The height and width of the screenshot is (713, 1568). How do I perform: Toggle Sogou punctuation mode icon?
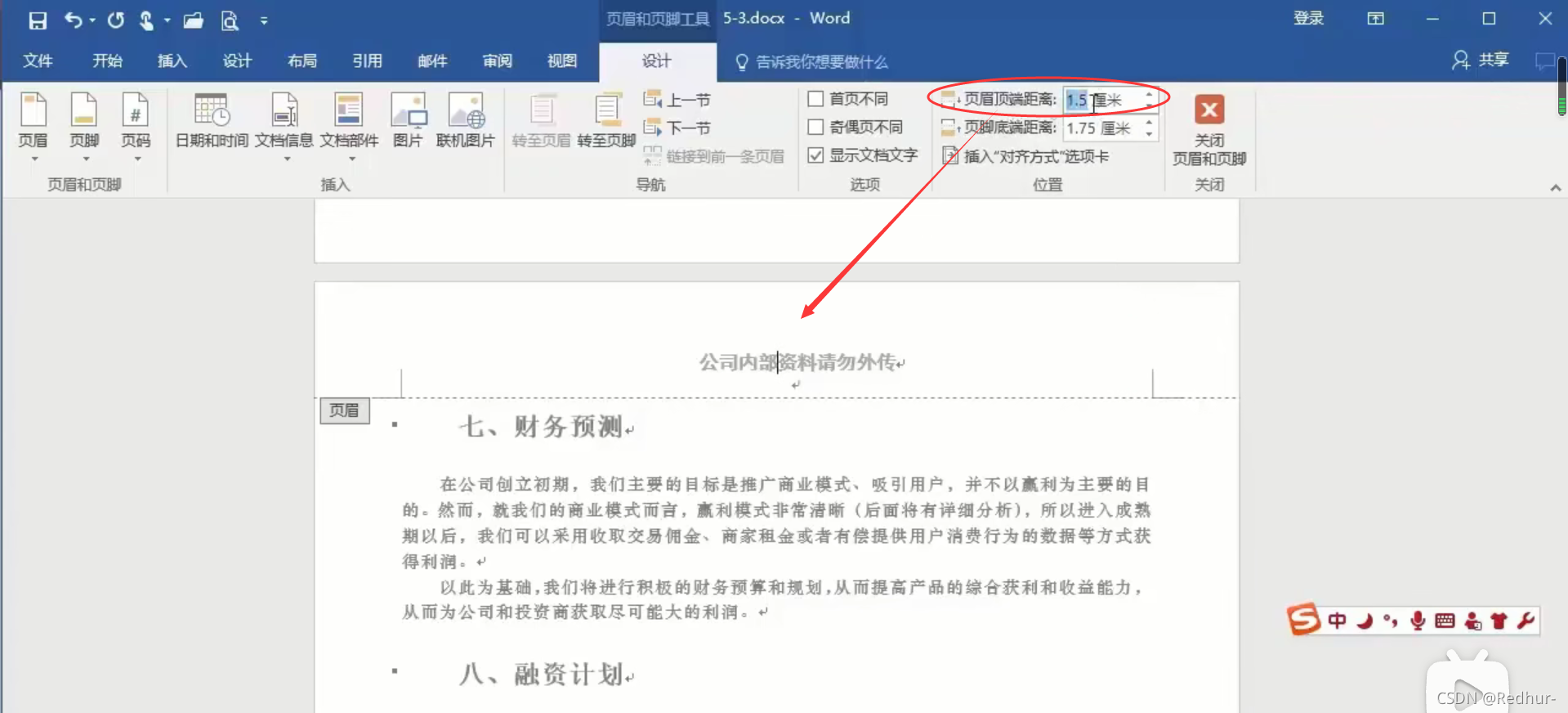1391,621
